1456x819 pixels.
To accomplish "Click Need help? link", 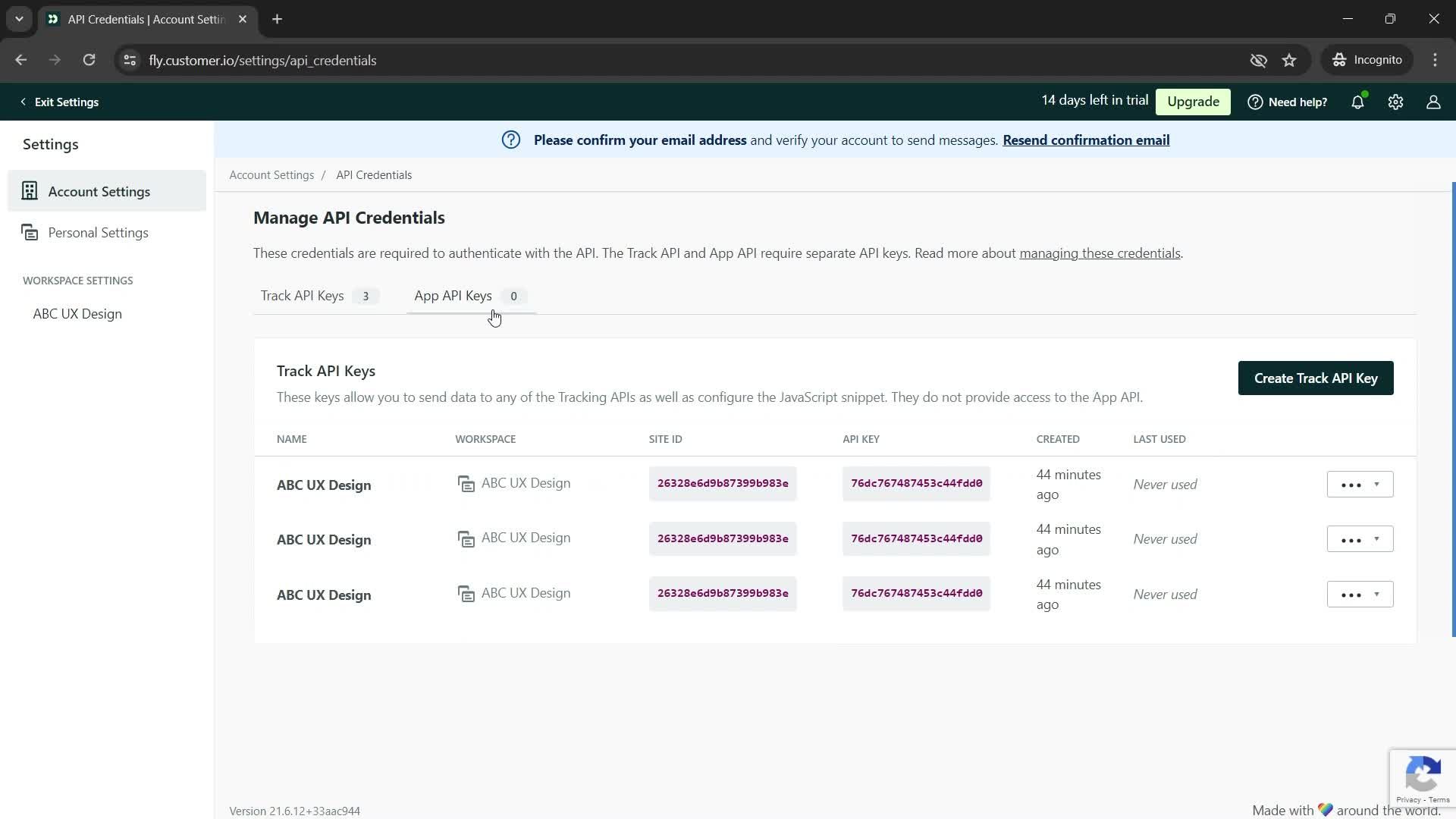I will pyautogui.click(x=1288, y=102).
